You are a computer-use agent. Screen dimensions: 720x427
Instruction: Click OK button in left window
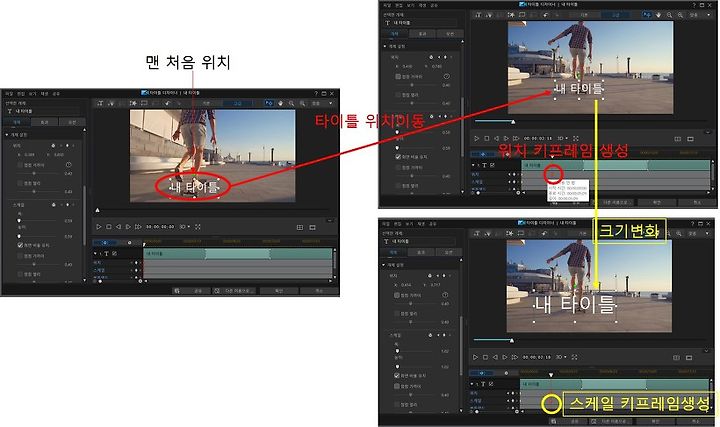point(279,291)
